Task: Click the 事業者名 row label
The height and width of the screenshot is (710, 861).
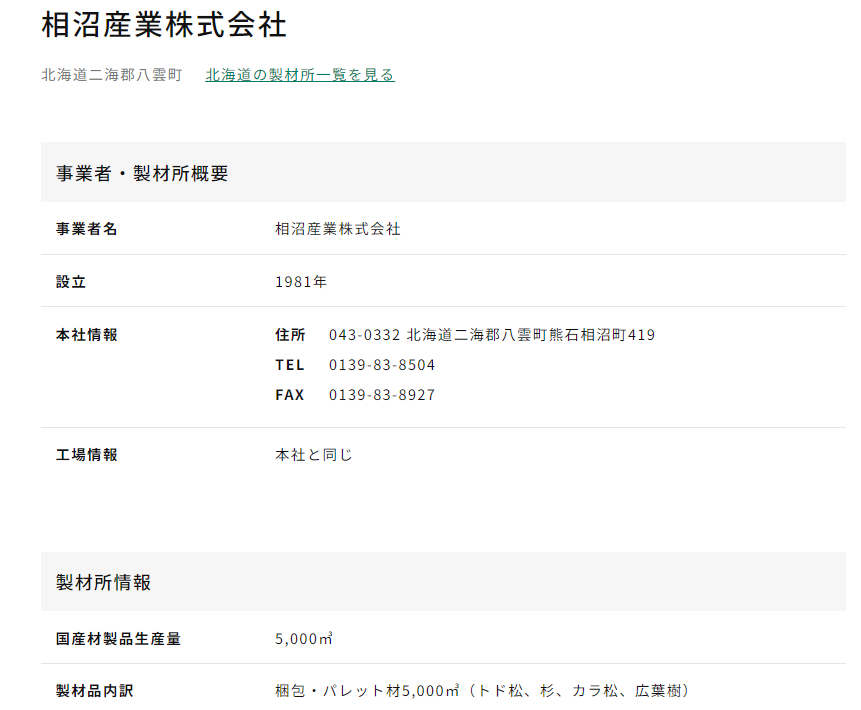Action: (x=87, y=229)
